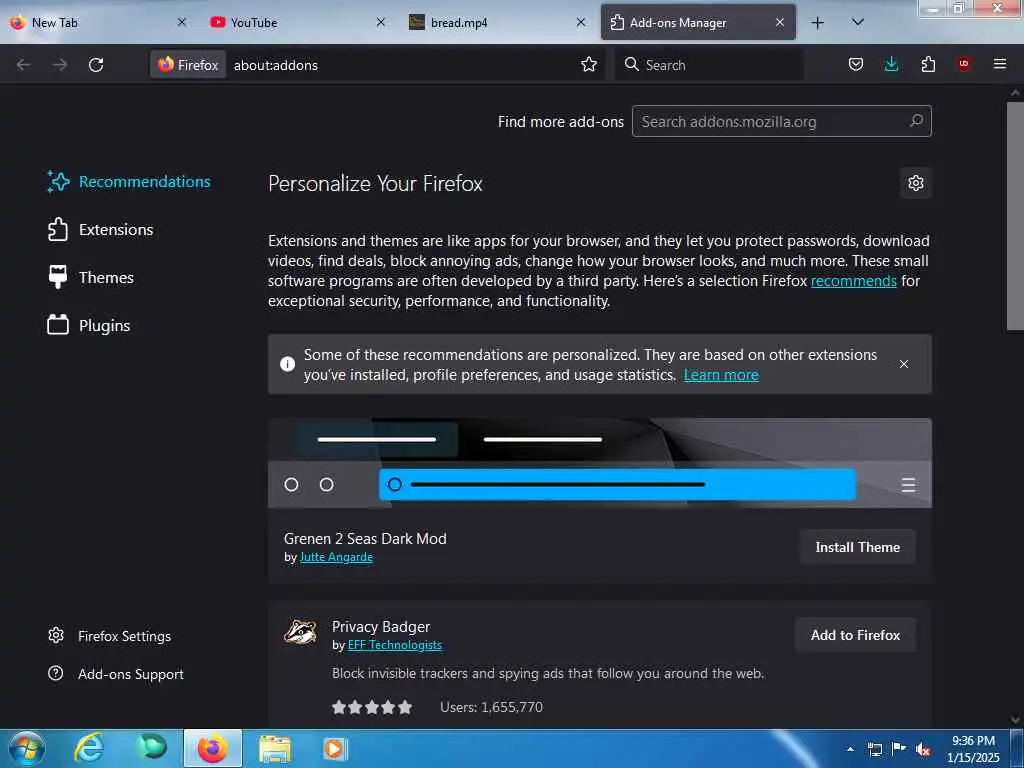Bookmark this page with the star icon

(x=589, y=64)
